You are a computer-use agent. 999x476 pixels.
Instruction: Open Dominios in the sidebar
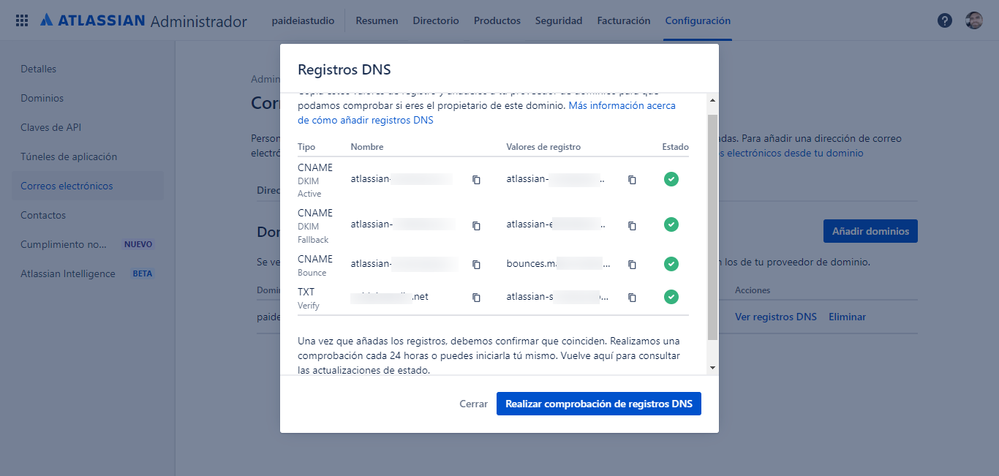41,98
